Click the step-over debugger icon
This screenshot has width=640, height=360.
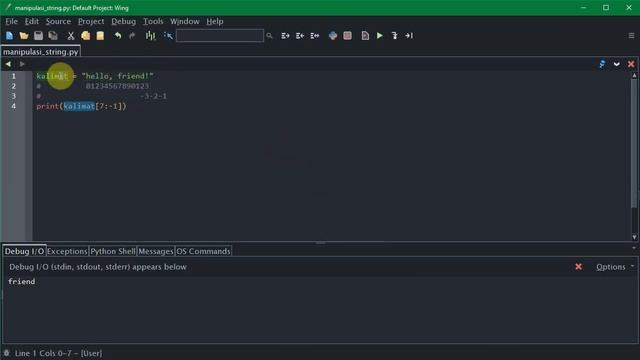tap(409, 36)
